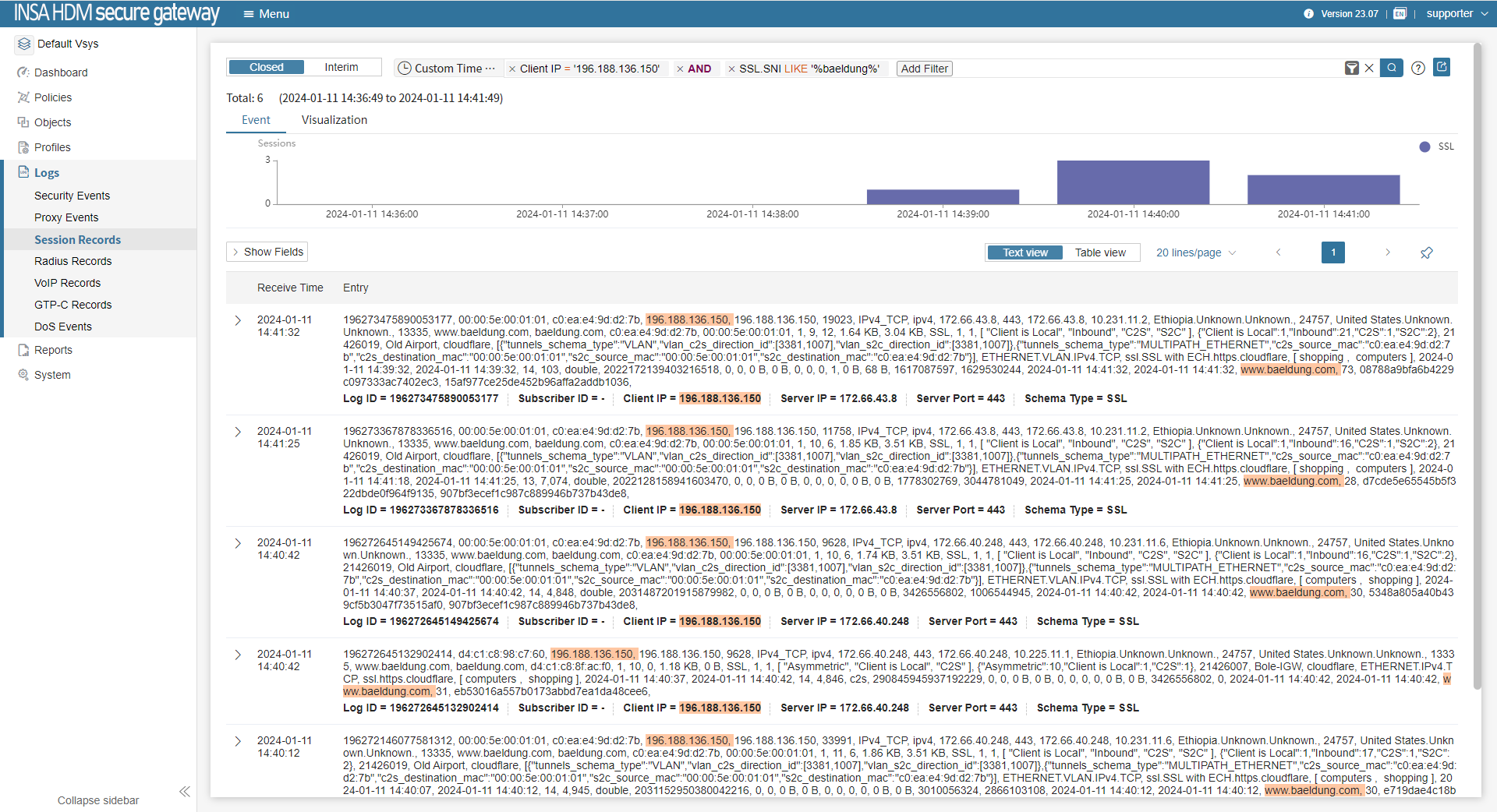
Task: Run the search with magnifier button
Action: point(1392,68)
